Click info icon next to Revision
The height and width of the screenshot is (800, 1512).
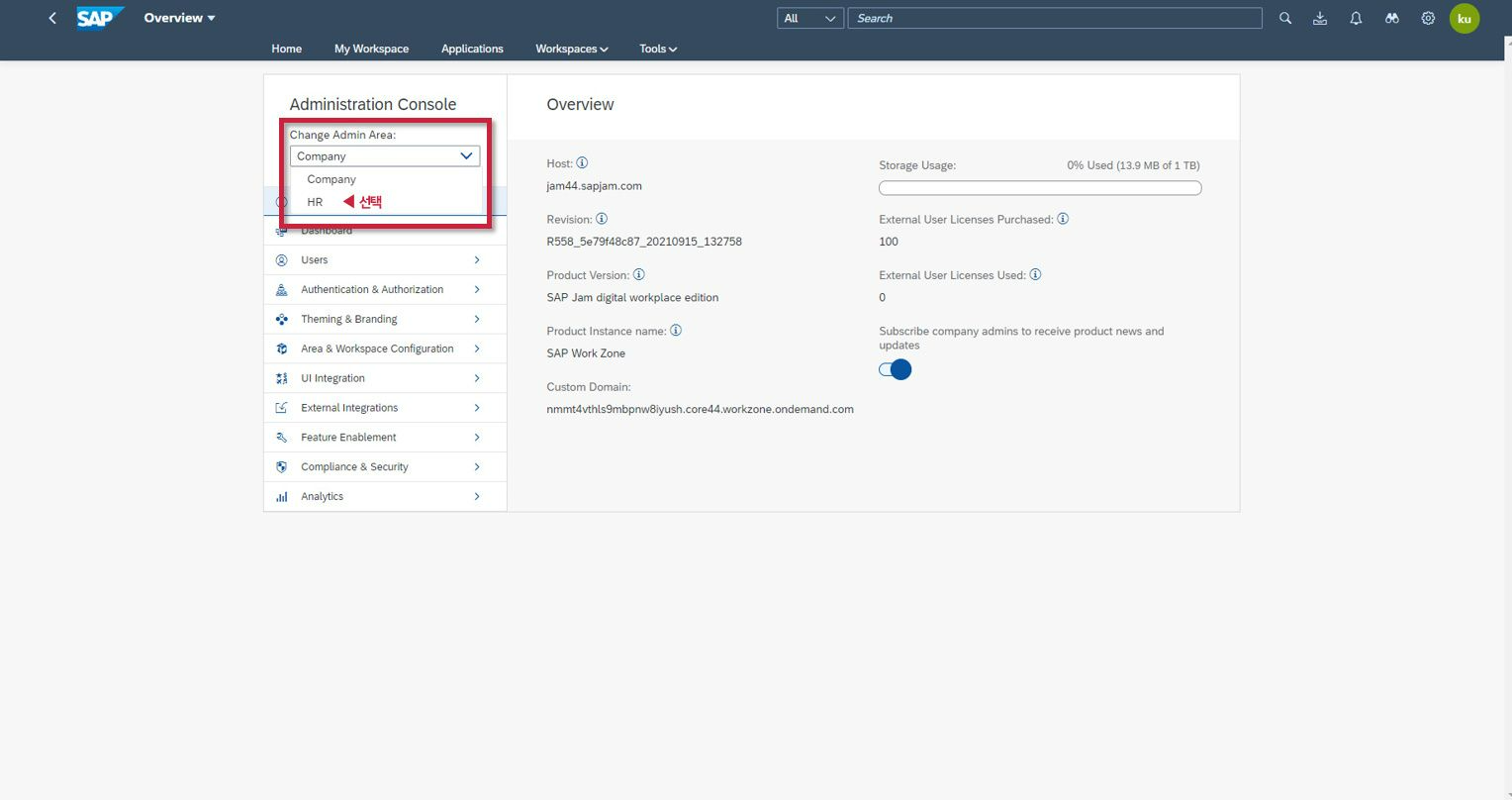(602, 219)
